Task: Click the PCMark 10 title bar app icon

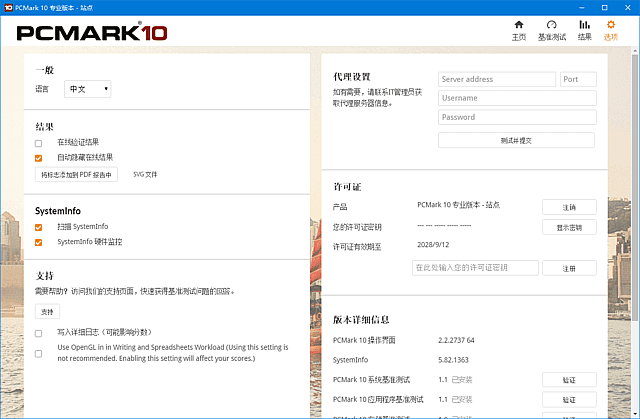Action: coord(8,6)
